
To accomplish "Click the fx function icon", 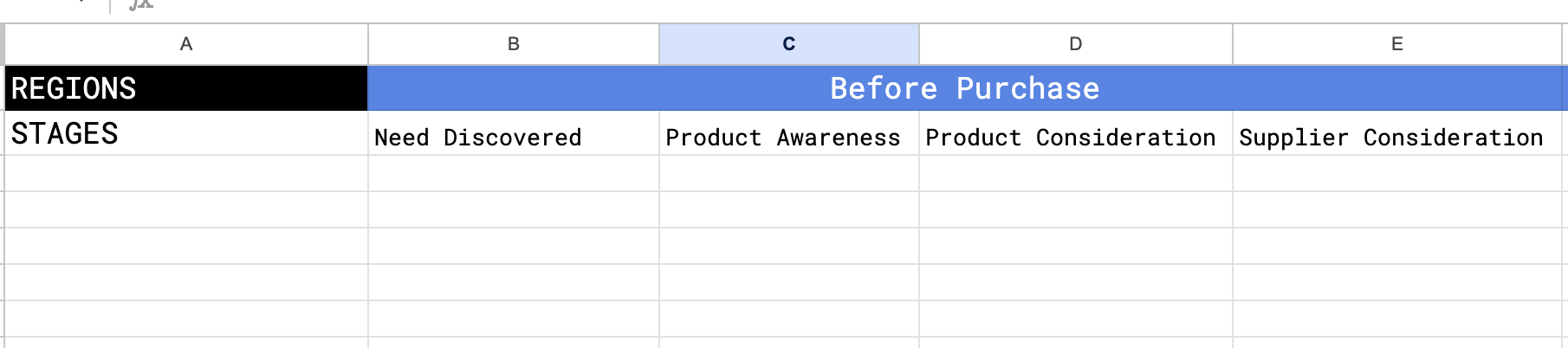I will click(140, 4).
